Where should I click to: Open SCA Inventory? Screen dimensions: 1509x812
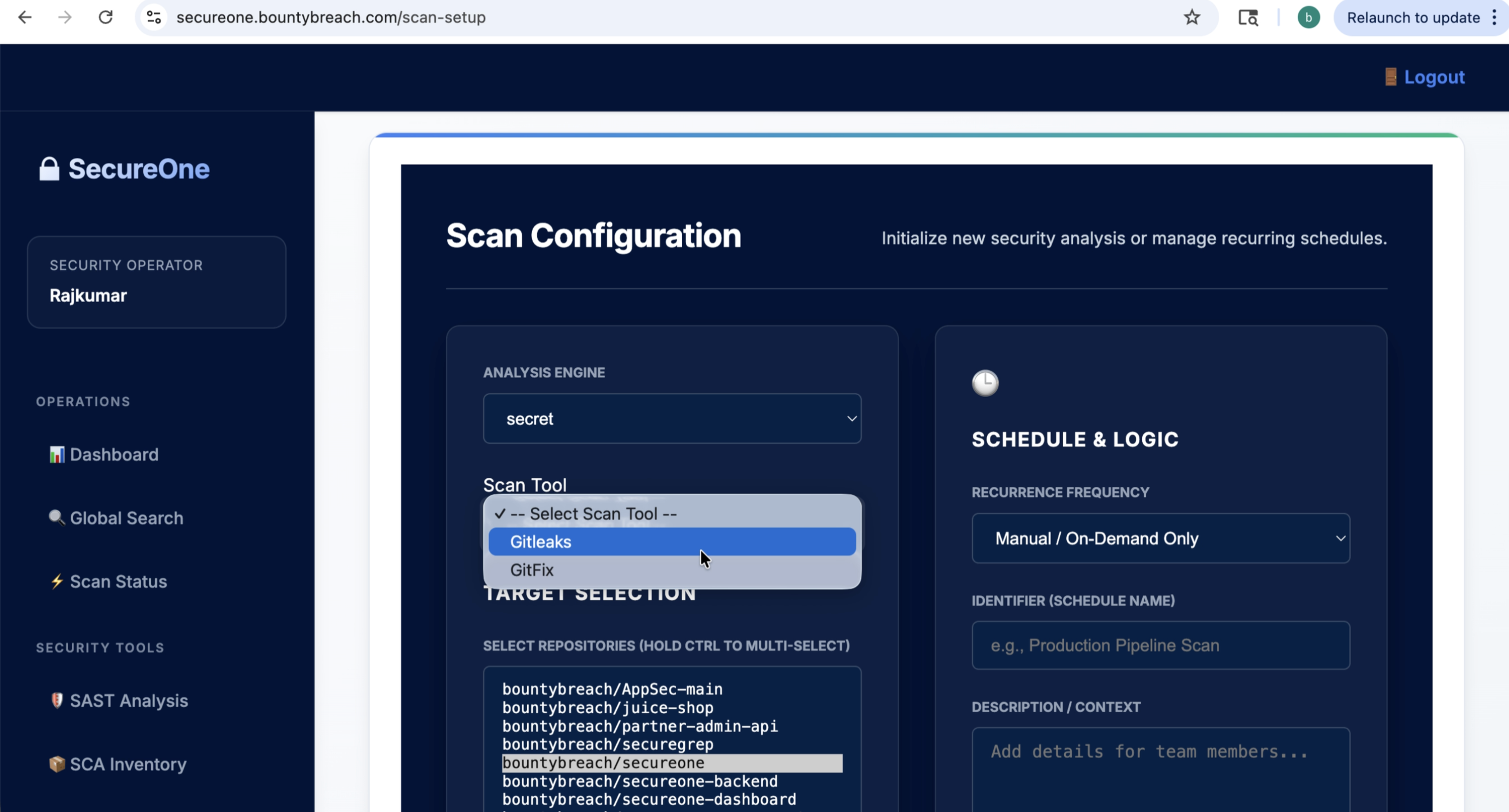coord(128,764)
